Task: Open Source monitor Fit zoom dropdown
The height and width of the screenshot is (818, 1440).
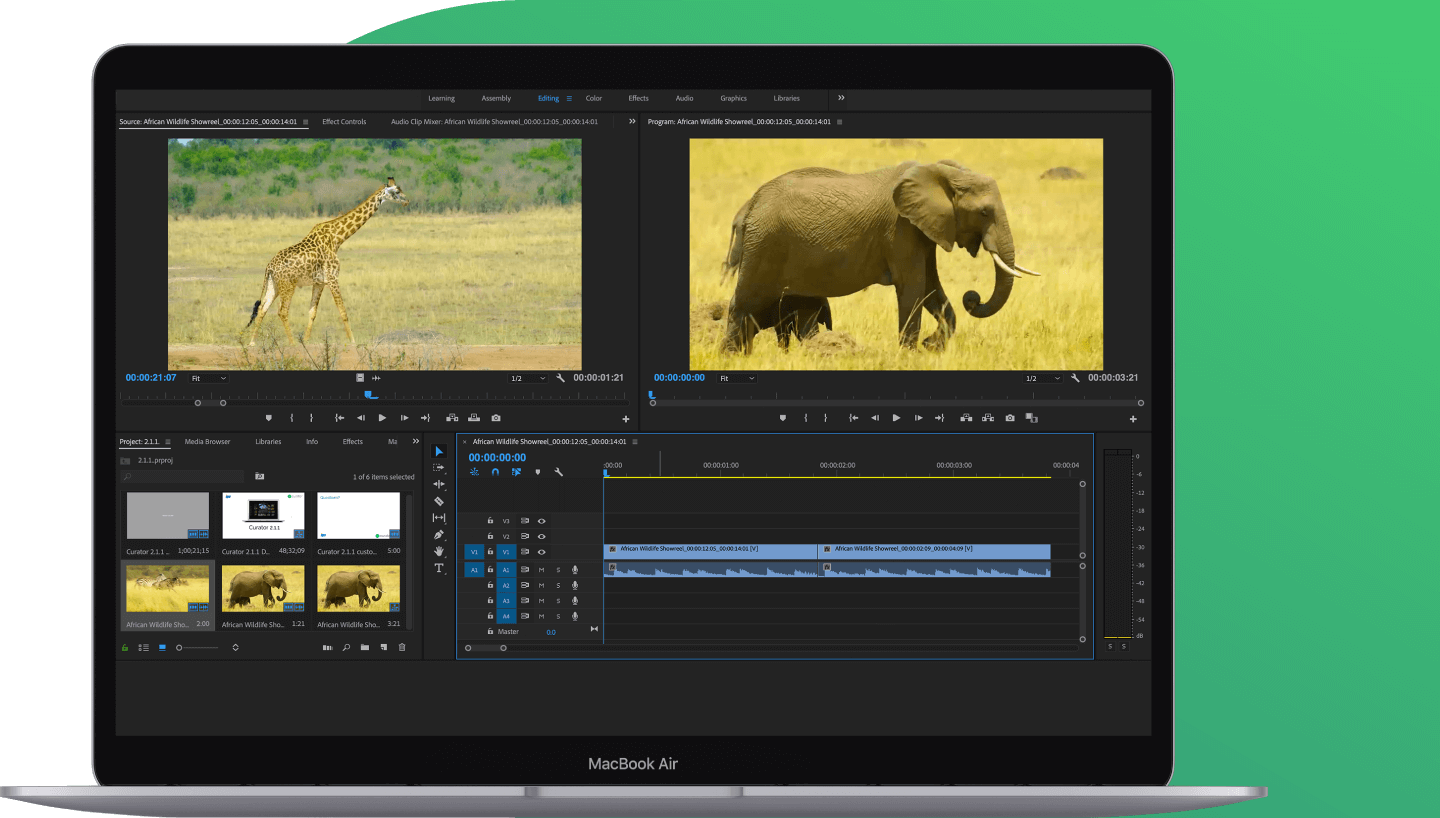Action: (208, 378)
